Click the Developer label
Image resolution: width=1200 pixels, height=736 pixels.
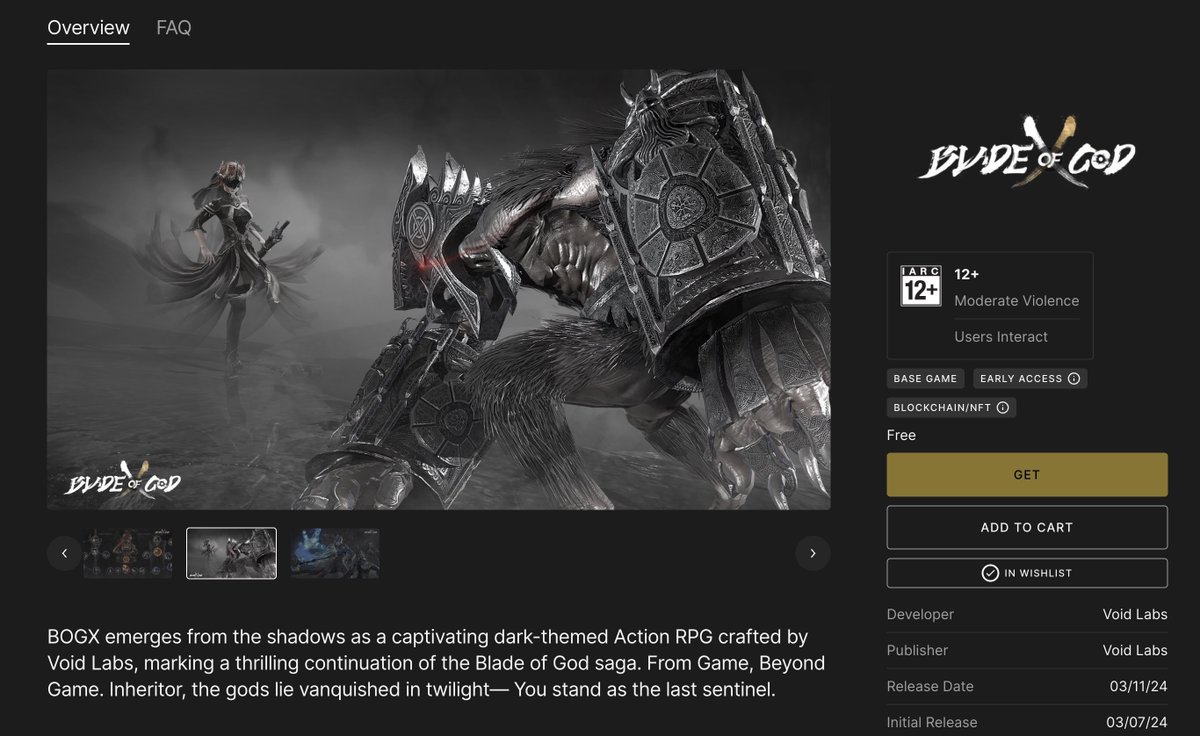pos(921,614)
